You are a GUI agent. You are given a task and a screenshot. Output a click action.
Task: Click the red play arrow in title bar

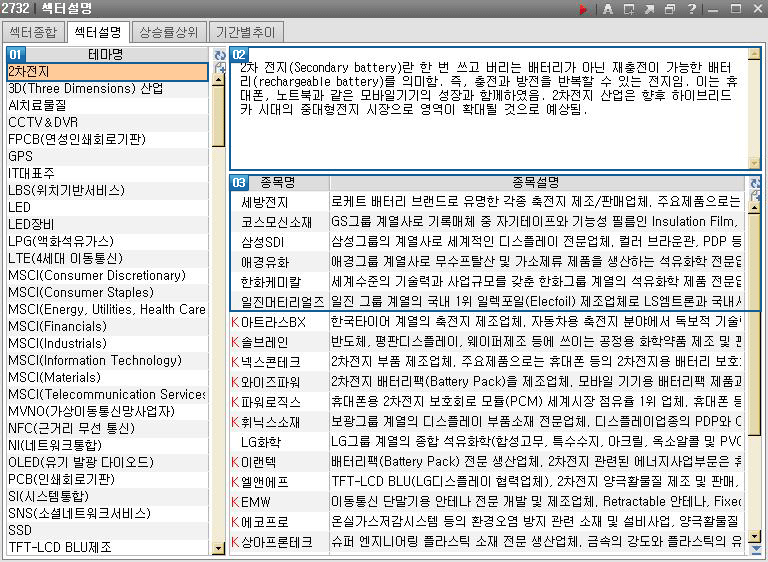point(584,9)
